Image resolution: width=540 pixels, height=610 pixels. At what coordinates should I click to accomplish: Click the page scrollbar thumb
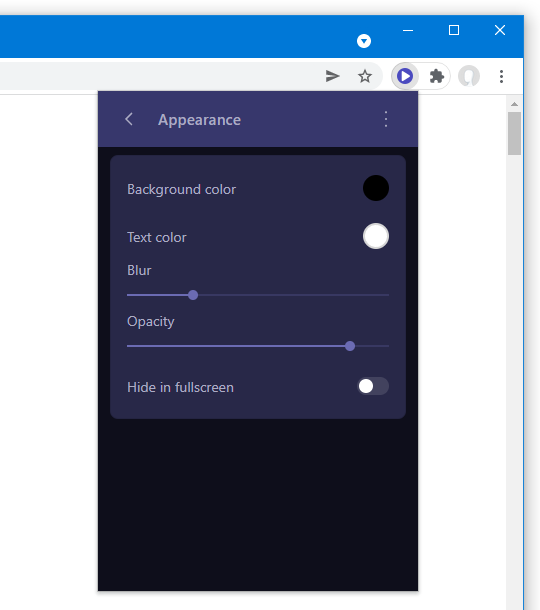pos(514,133)
